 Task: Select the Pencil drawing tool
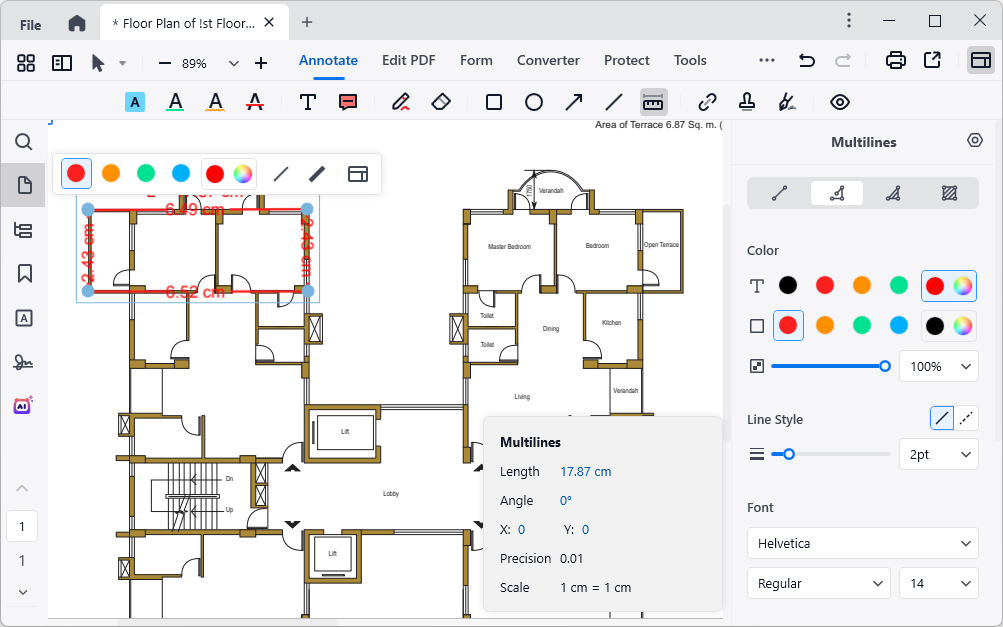click(401, 101)
